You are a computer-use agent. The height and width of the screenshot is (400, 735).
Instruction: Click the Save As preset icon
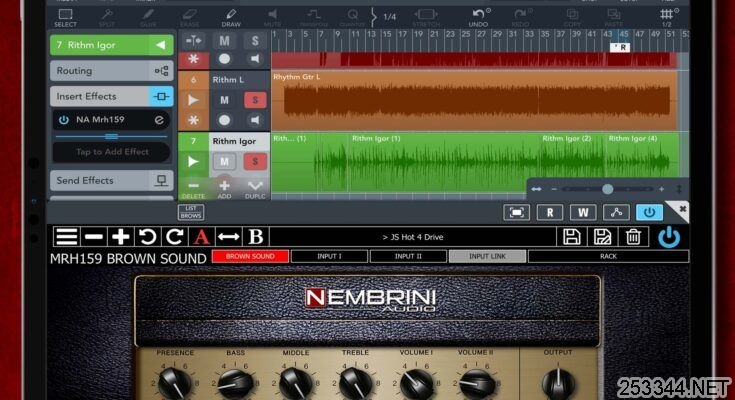[x=602, y=237]
